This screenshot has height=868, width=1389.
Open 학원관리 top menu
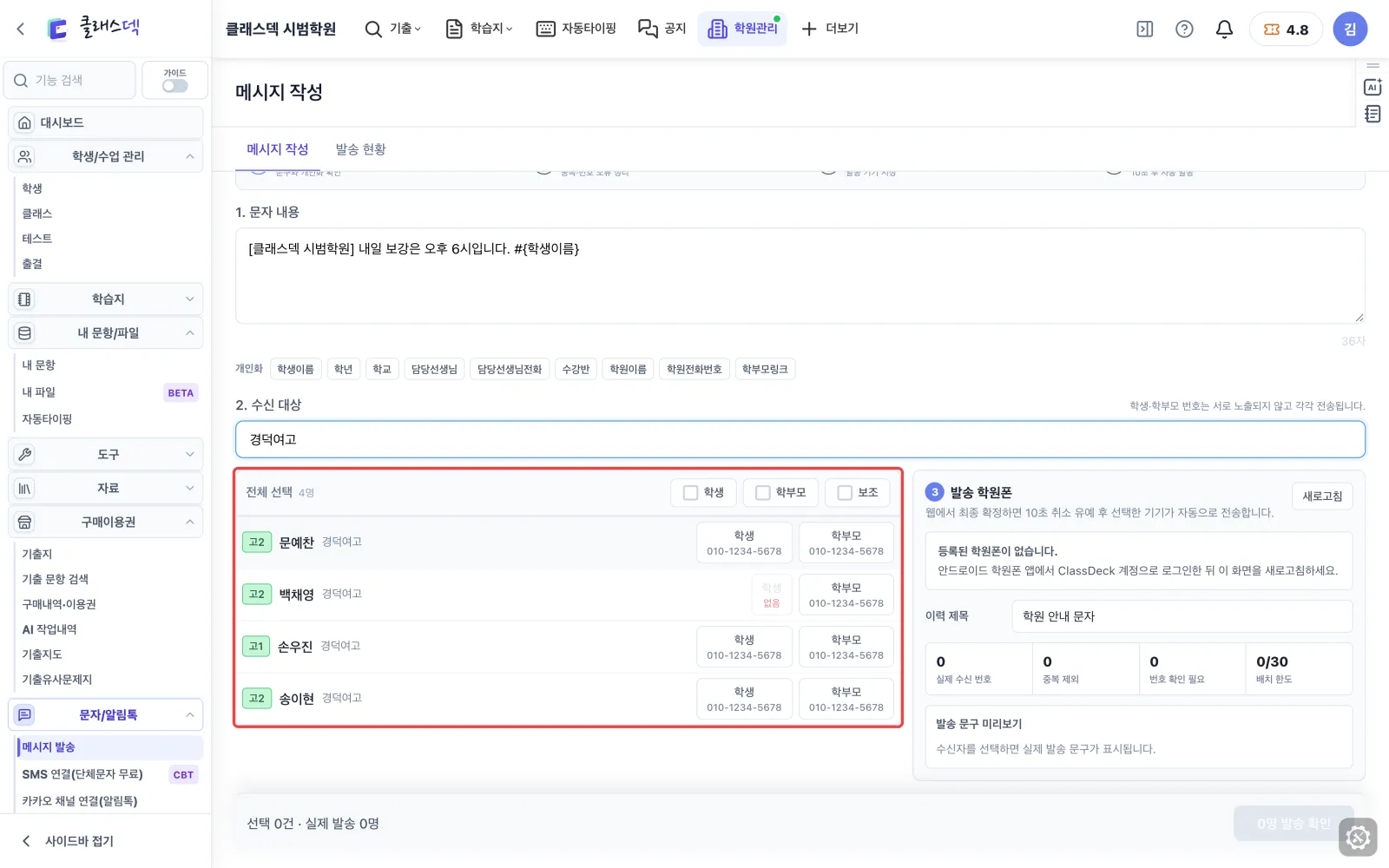click(742, 29)
